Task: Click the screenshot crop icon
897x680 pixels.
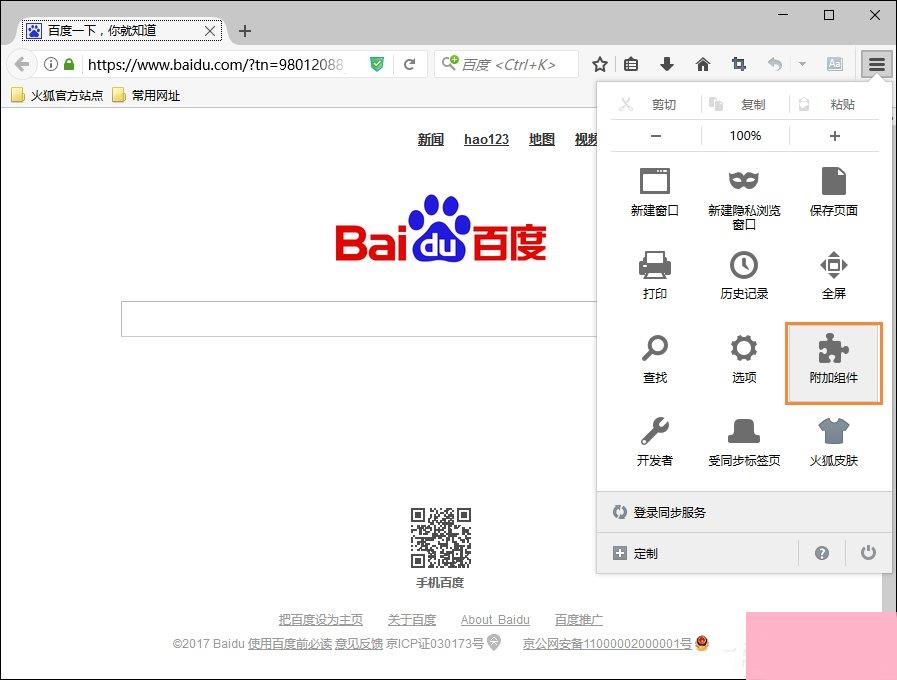Action: tap(739, 64)
